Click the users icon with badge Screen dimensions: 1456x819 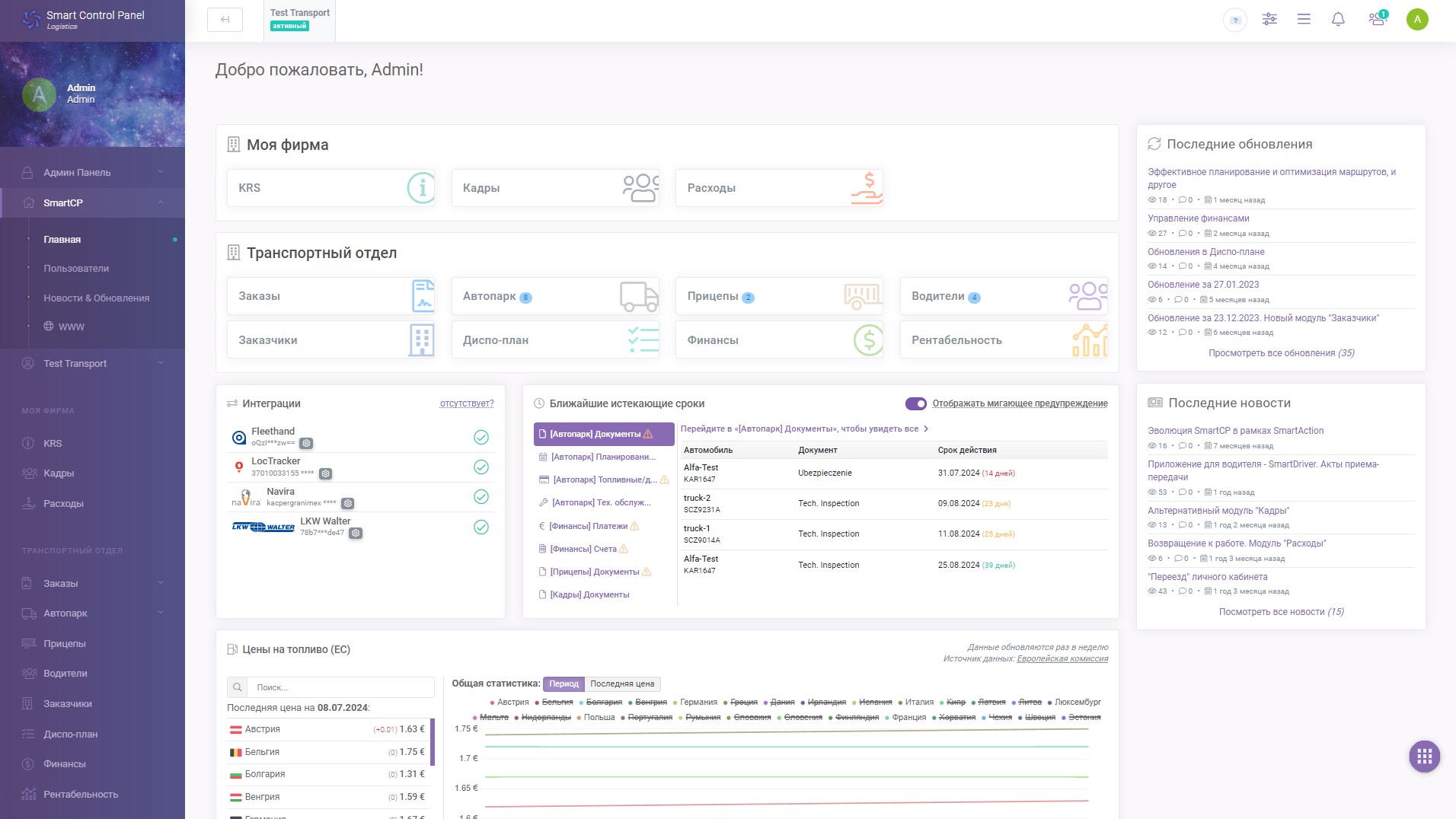pyautogui.click(x=1378, y=20)
